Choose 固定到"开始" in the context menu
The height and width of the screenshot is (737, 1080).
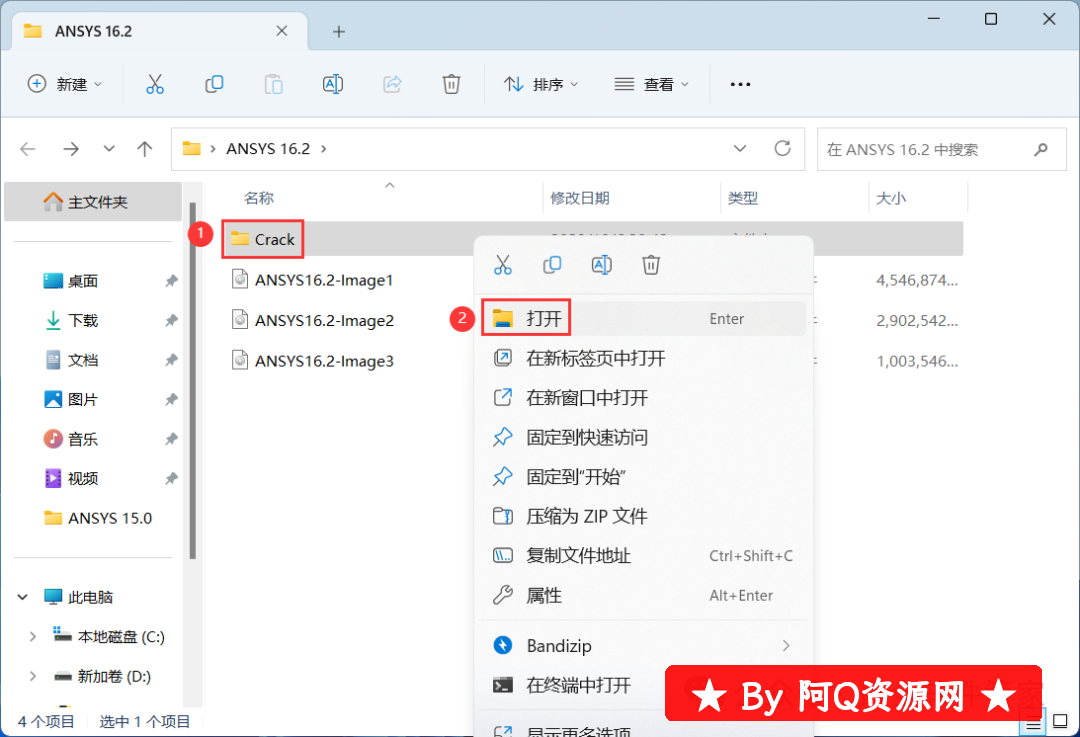643,477
